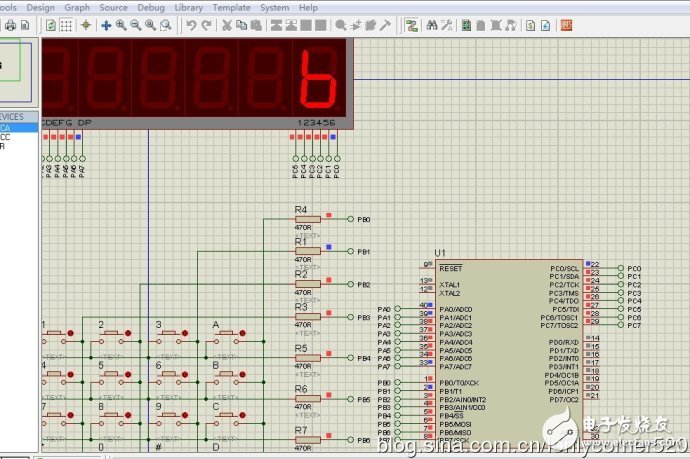690x459 pixels.
Task: Click the Undo arrow icon
Action: coord(191,26)
